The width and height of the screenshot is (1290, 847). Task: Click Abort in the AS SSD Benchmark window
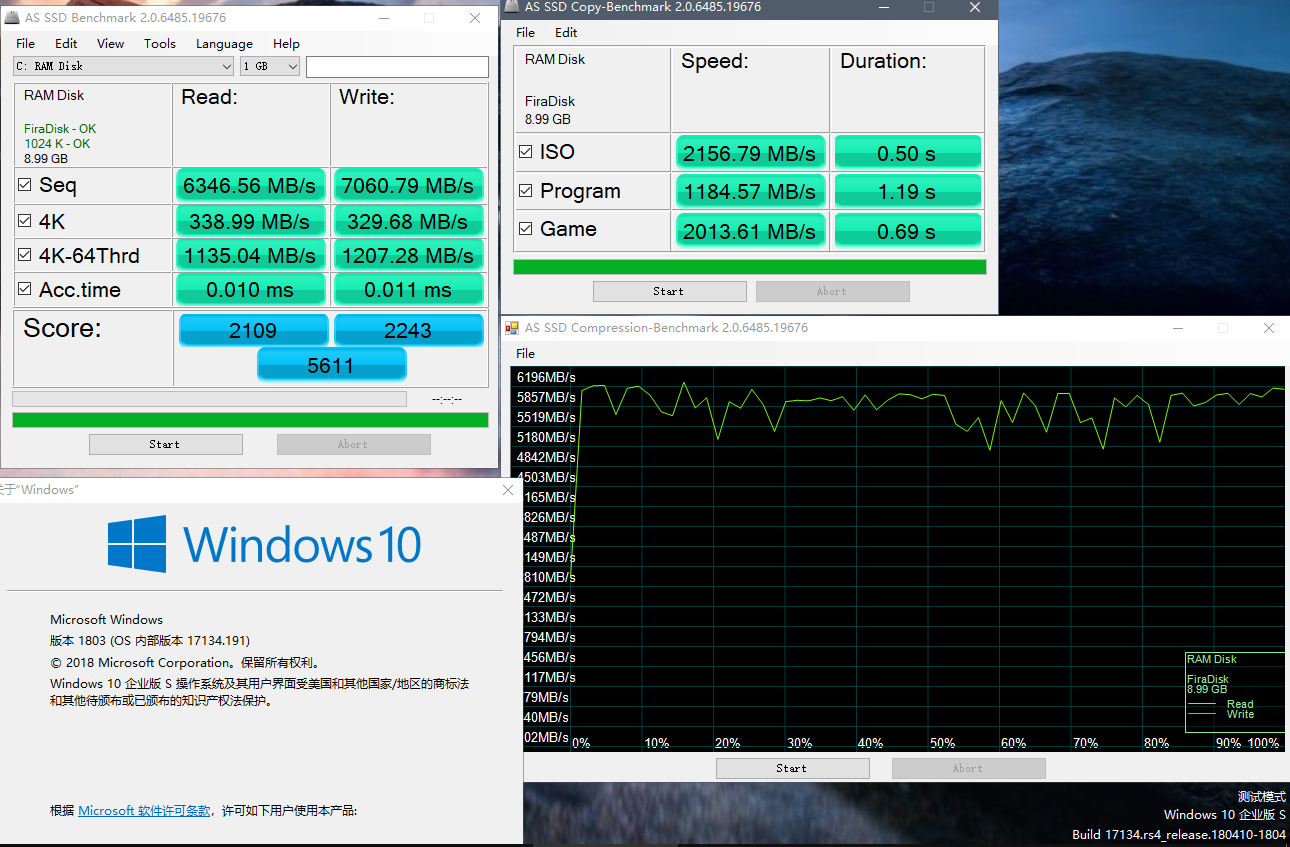coord(354,445)
